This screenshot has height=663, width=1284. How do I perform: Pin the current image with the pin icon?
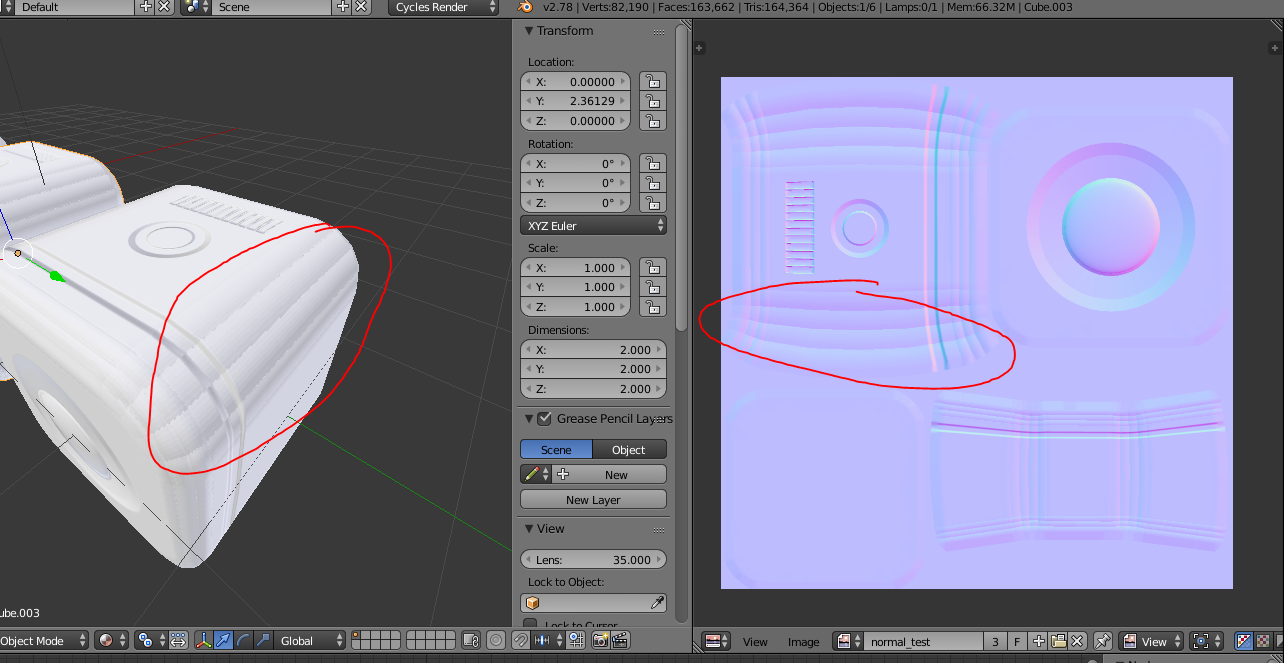coord(1104,641)
